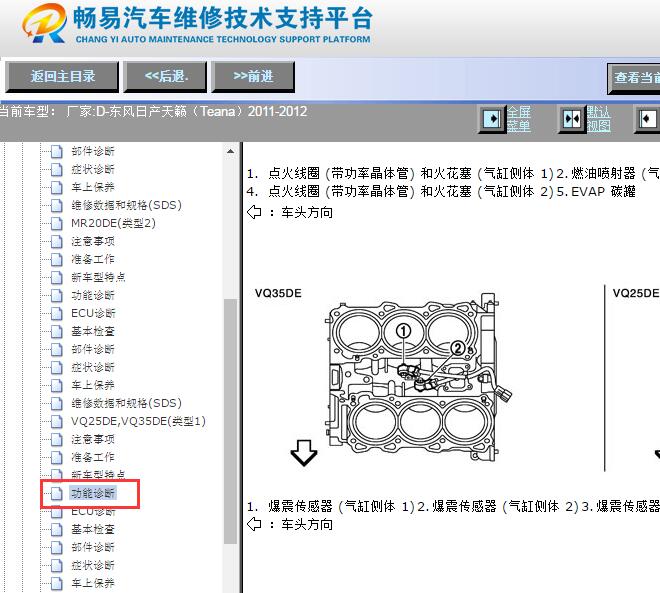The width and height of the screenshot is (660, 593).
Task: Click page icon beside 维修数据和规格(SDS) above MR20DE(类型2)
Action: [x=56, y=205]
